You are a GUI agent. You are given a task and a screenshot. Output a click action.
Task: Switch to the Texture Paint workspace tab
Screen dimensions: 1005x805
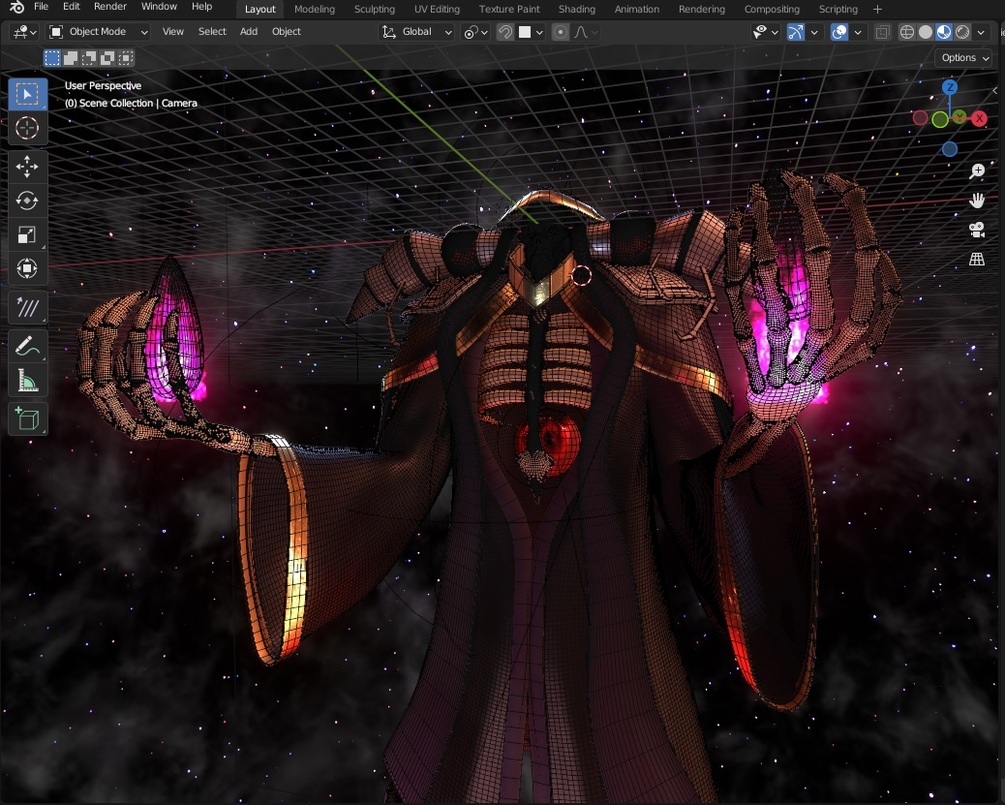(x=509, y=9)
